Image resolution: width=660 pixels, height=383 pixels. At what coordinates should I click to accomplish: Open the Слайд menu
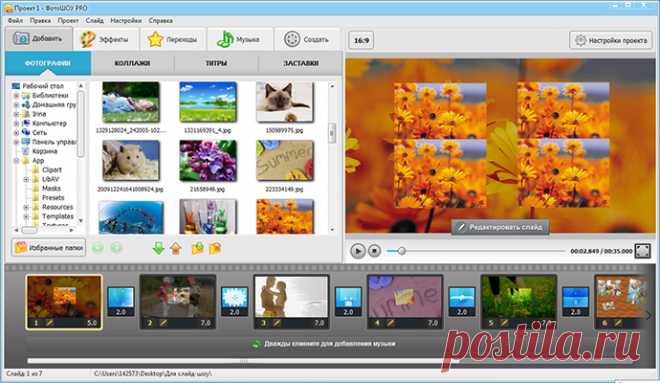(x=94, y=20)
